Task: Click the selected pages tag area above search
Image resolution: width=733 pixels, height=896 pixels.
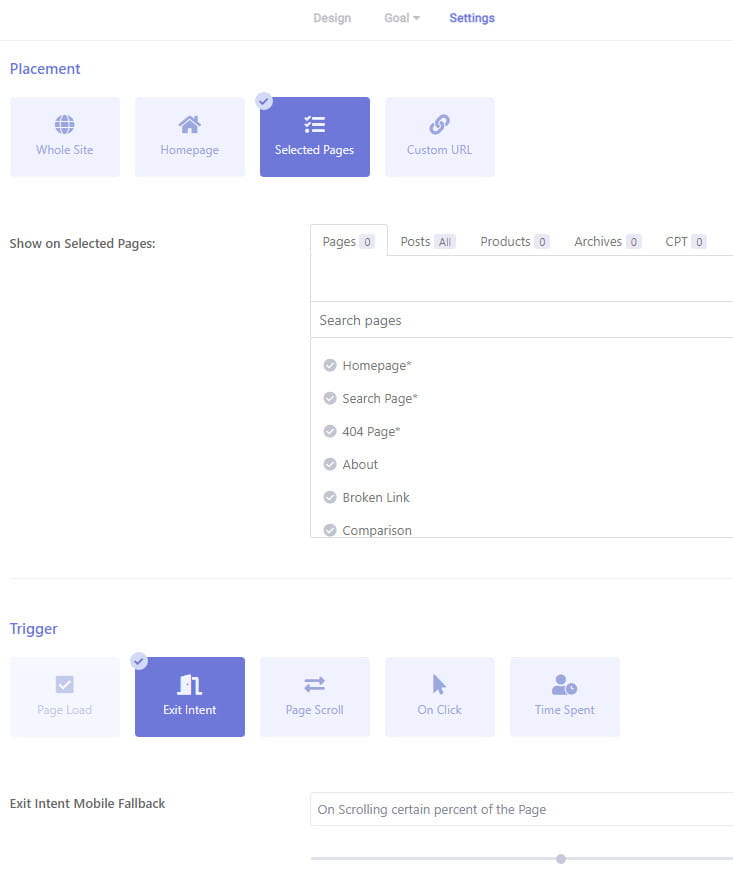Action: tap(522, 279)
